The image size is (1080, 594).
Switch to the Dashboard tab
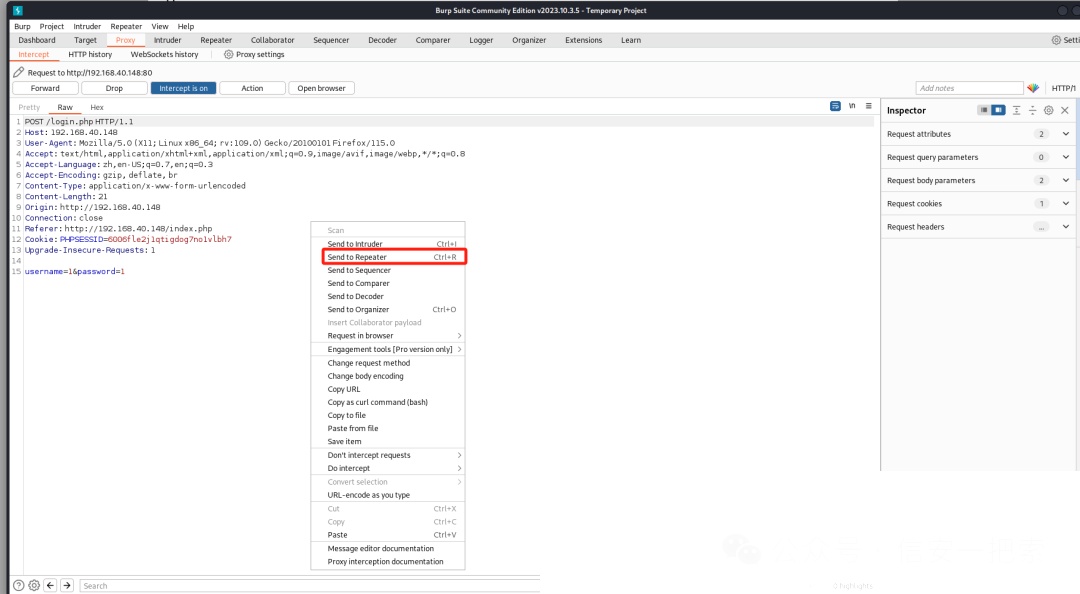tap(37, 40)
